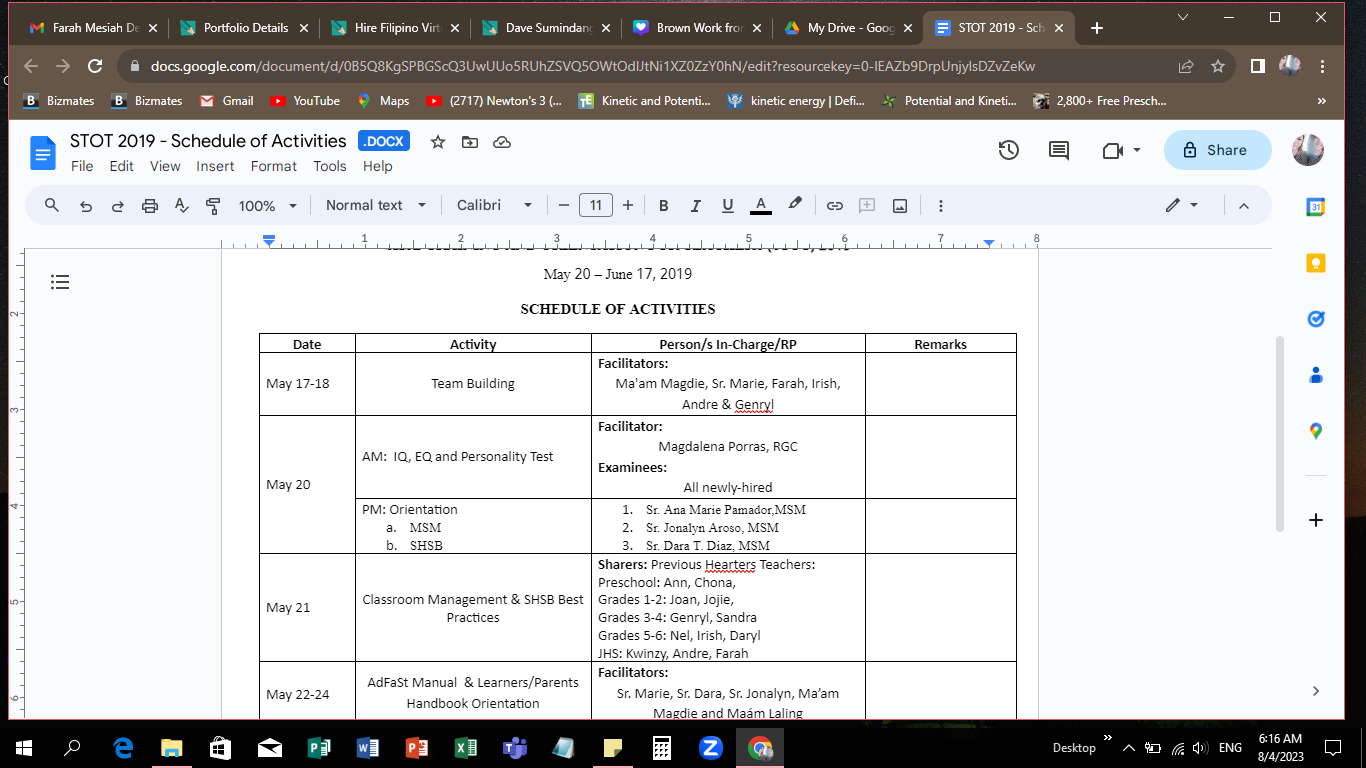Open Contacts side panel
This screenshot has width=1366, height=768.
point(1316,375)
